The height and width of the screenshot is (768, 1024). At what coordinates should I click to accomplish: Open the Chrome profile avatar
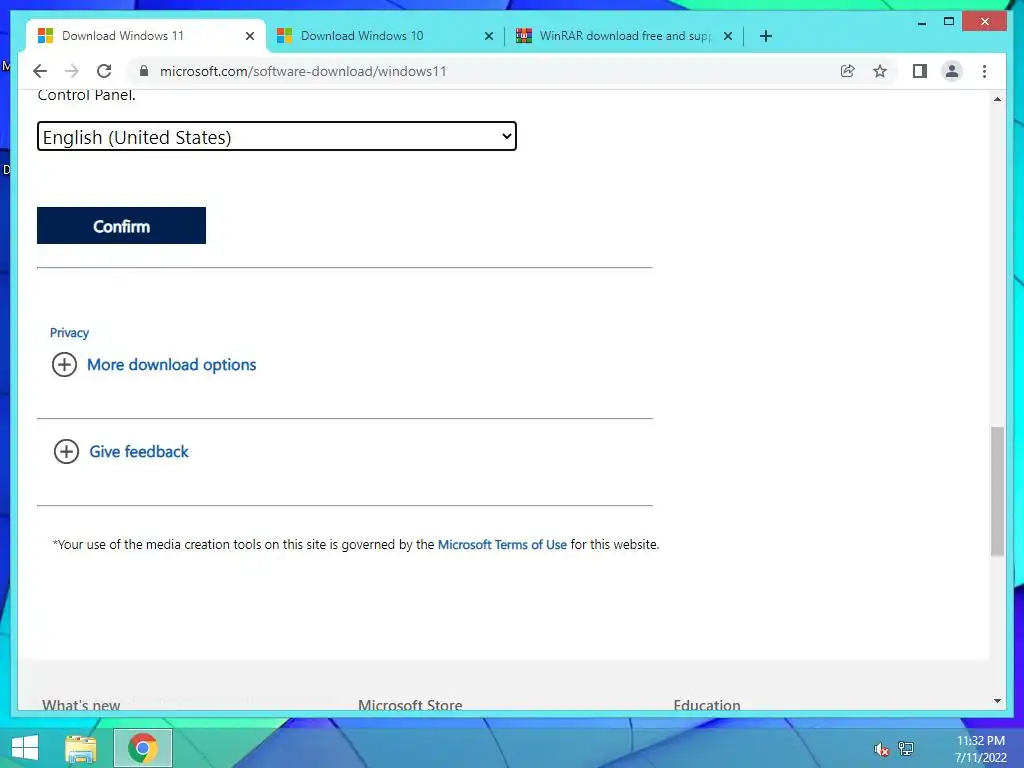point(952,71)
